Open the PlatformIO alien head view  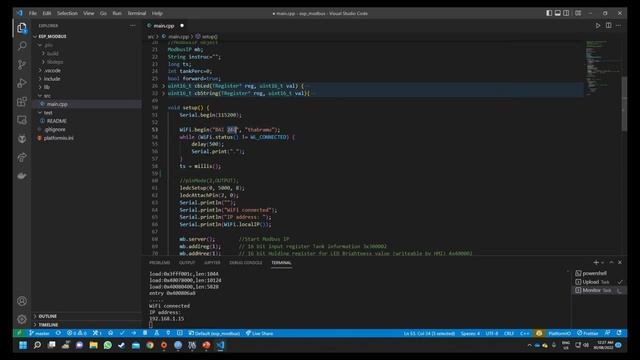[x=22, y=139]
